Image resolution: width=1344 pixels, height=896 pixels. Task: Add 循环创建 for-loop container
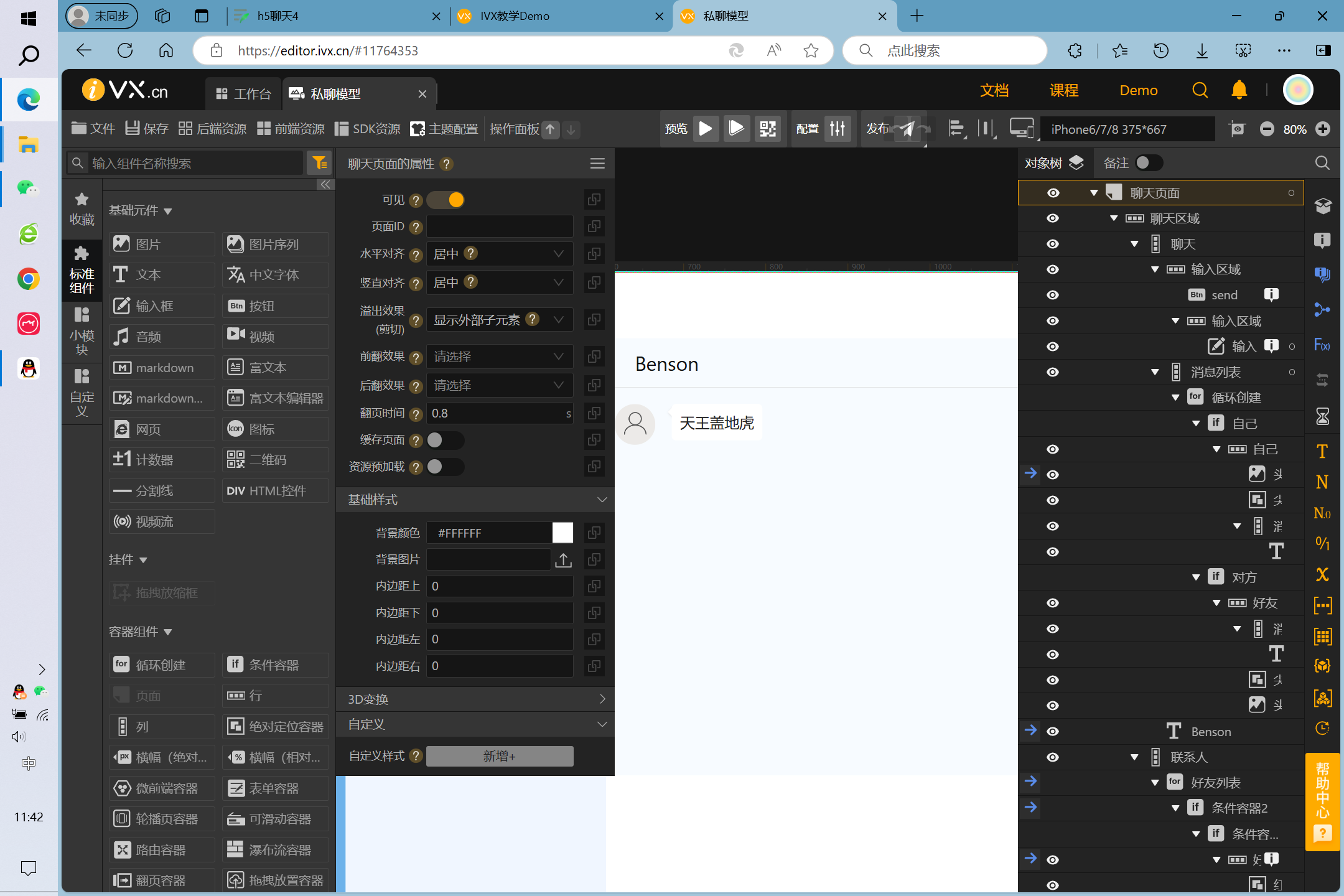(162, 665)
